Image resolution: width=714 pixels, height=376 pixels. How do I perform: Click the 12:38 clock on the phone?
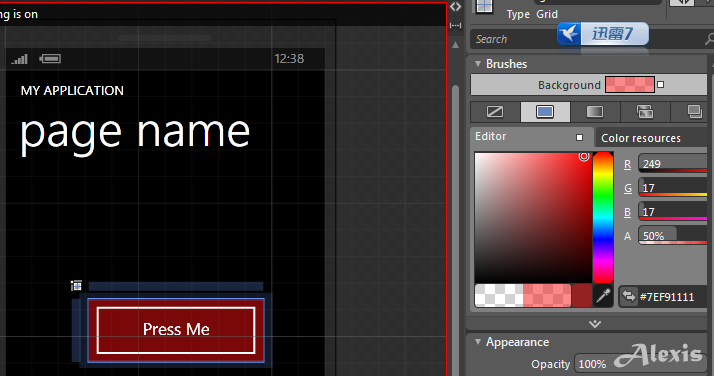289,59
